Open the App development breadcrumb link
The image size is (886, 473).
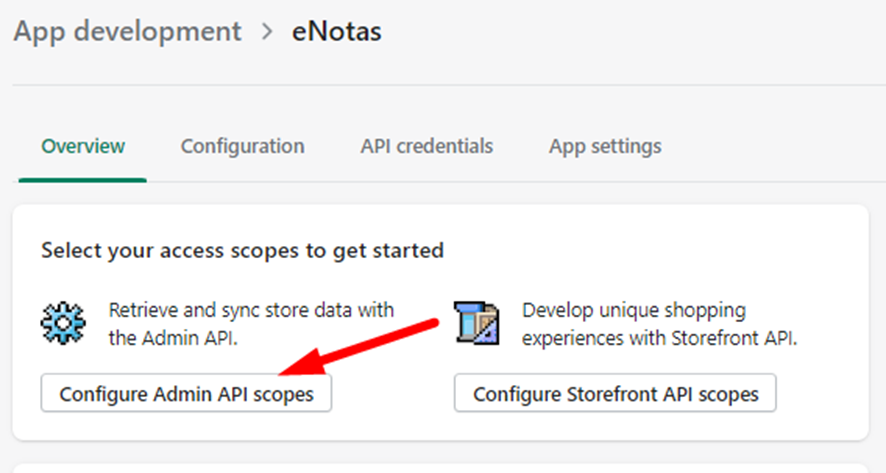click(128, 32)
